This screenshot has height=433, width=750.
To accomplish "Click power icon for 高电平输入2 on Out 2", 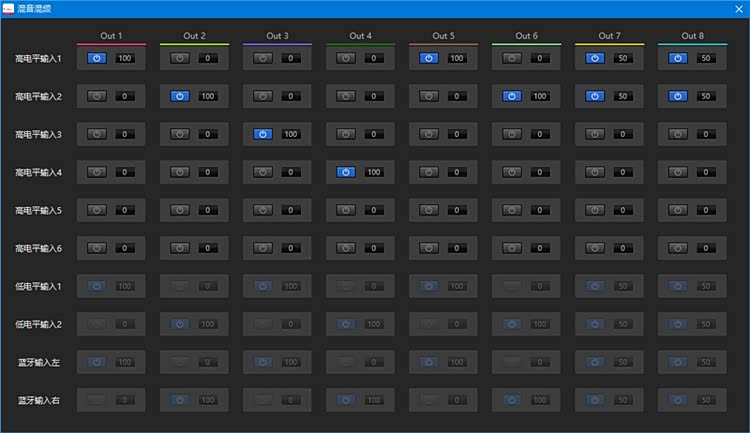I will 180,97.
